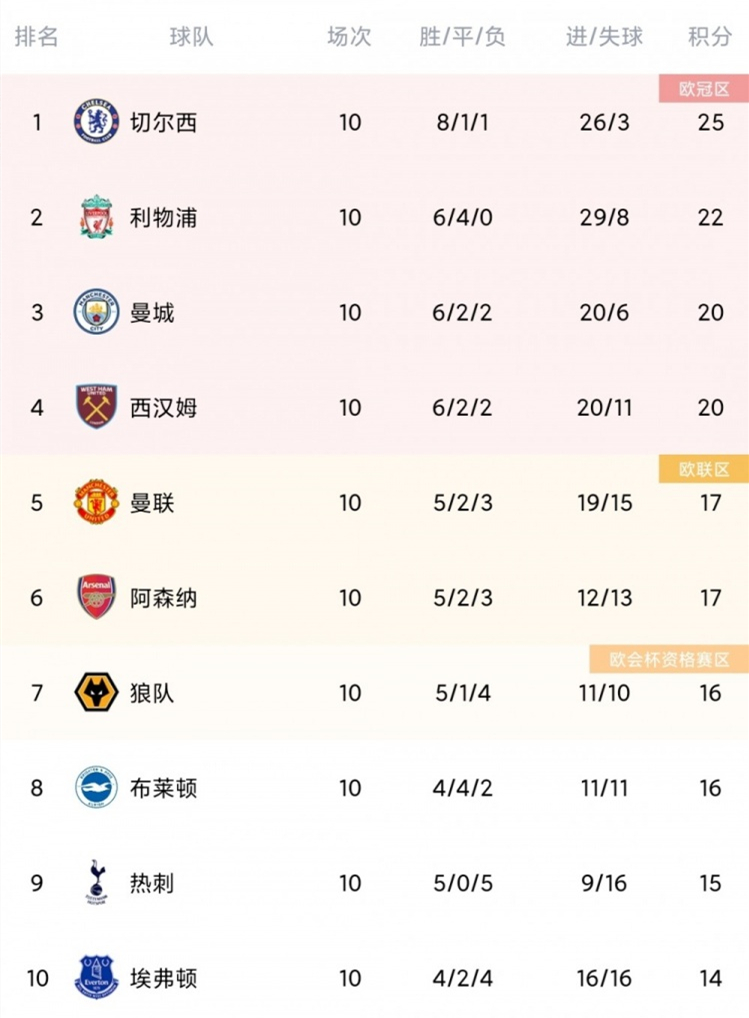749x1018 pixels.
Task: Open the Manchester City badge
Action: click(x=96, y=312)
